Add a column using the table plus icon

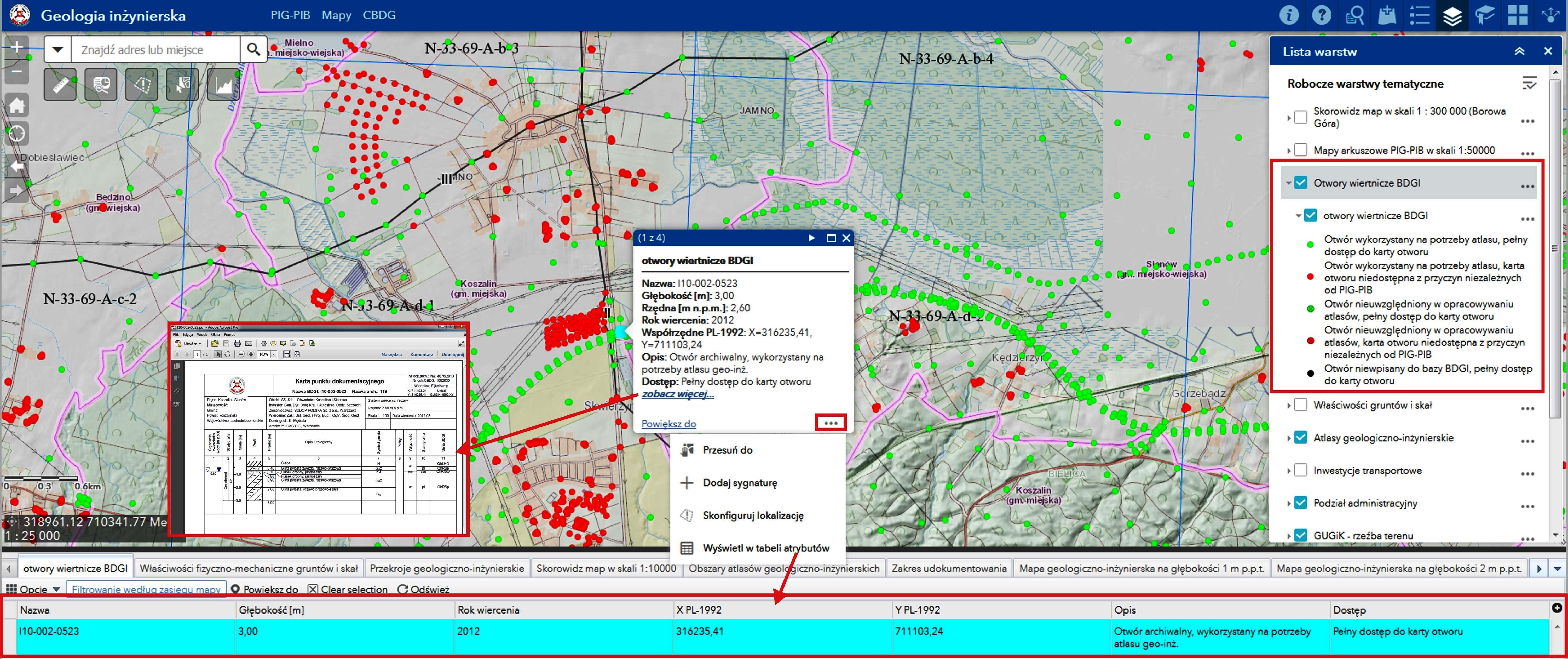coord(1557,607)
